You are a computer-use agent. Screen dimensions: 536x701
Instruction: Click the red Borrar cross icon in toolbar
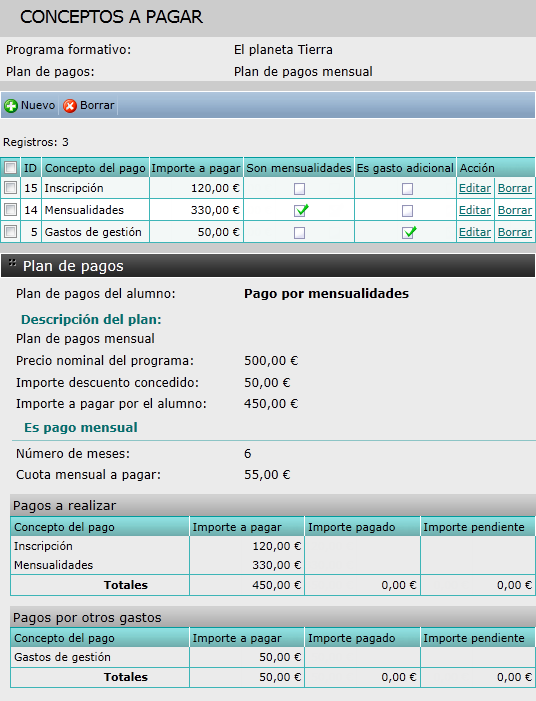[x=70, y=106]
